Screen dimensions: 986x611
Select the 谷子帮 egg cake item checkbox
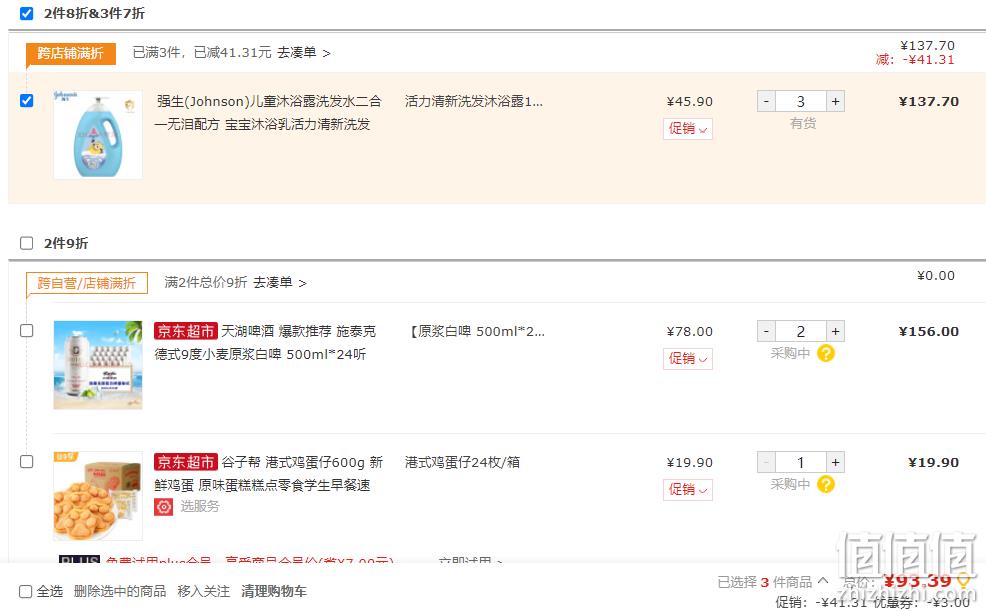(x=26, y=461)
